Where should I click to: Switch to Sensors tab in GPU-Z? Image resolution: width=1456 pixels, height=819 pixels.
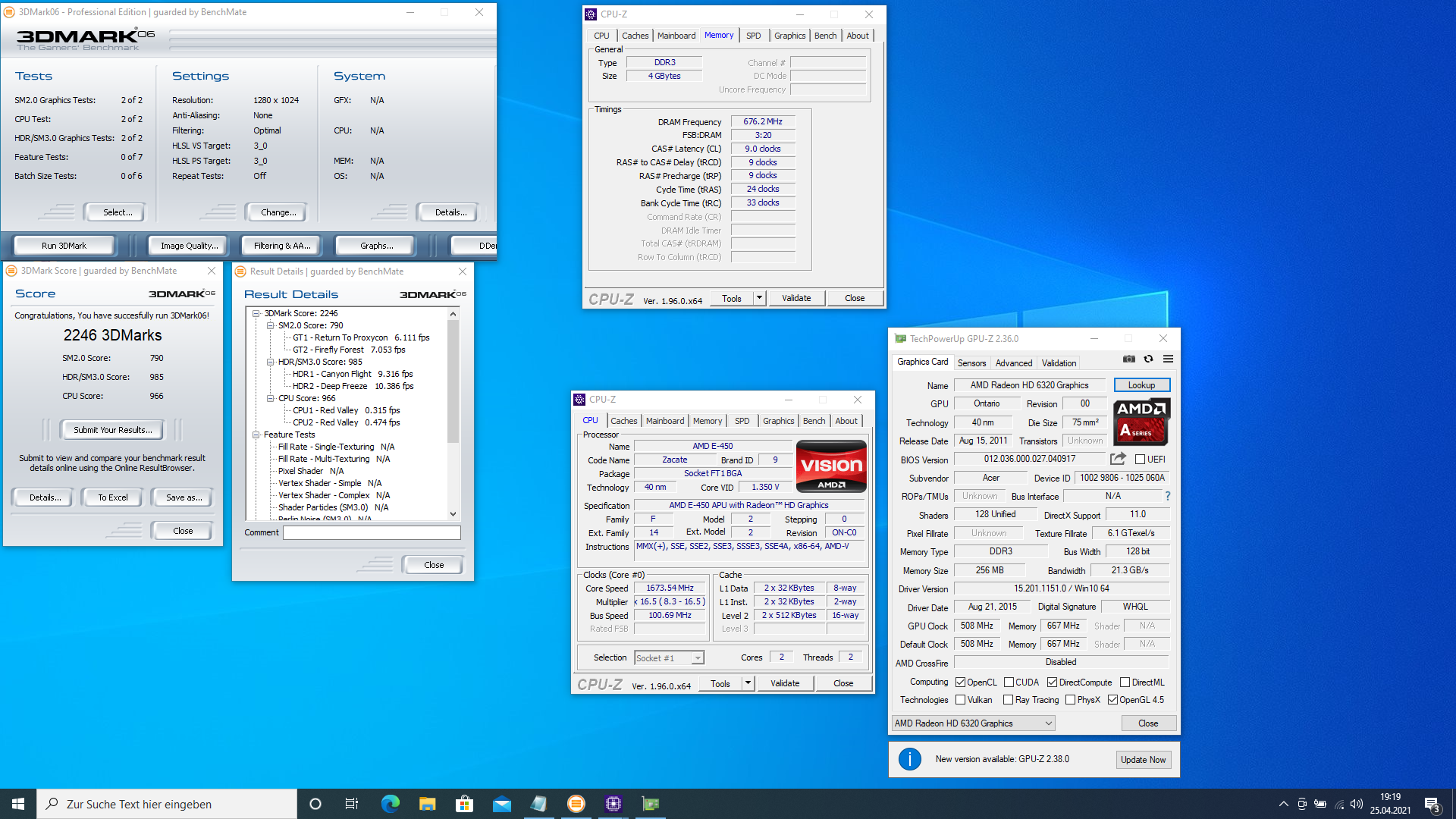click(x=971, y=363)
